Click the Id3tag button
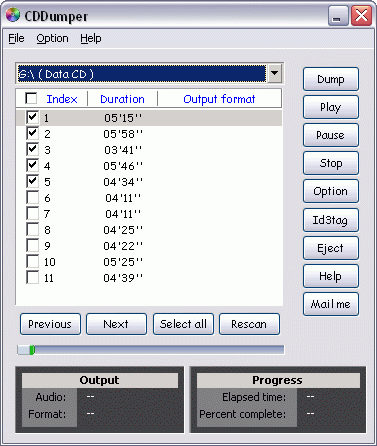Screen dimensions: 377x446 coord(331,220)
